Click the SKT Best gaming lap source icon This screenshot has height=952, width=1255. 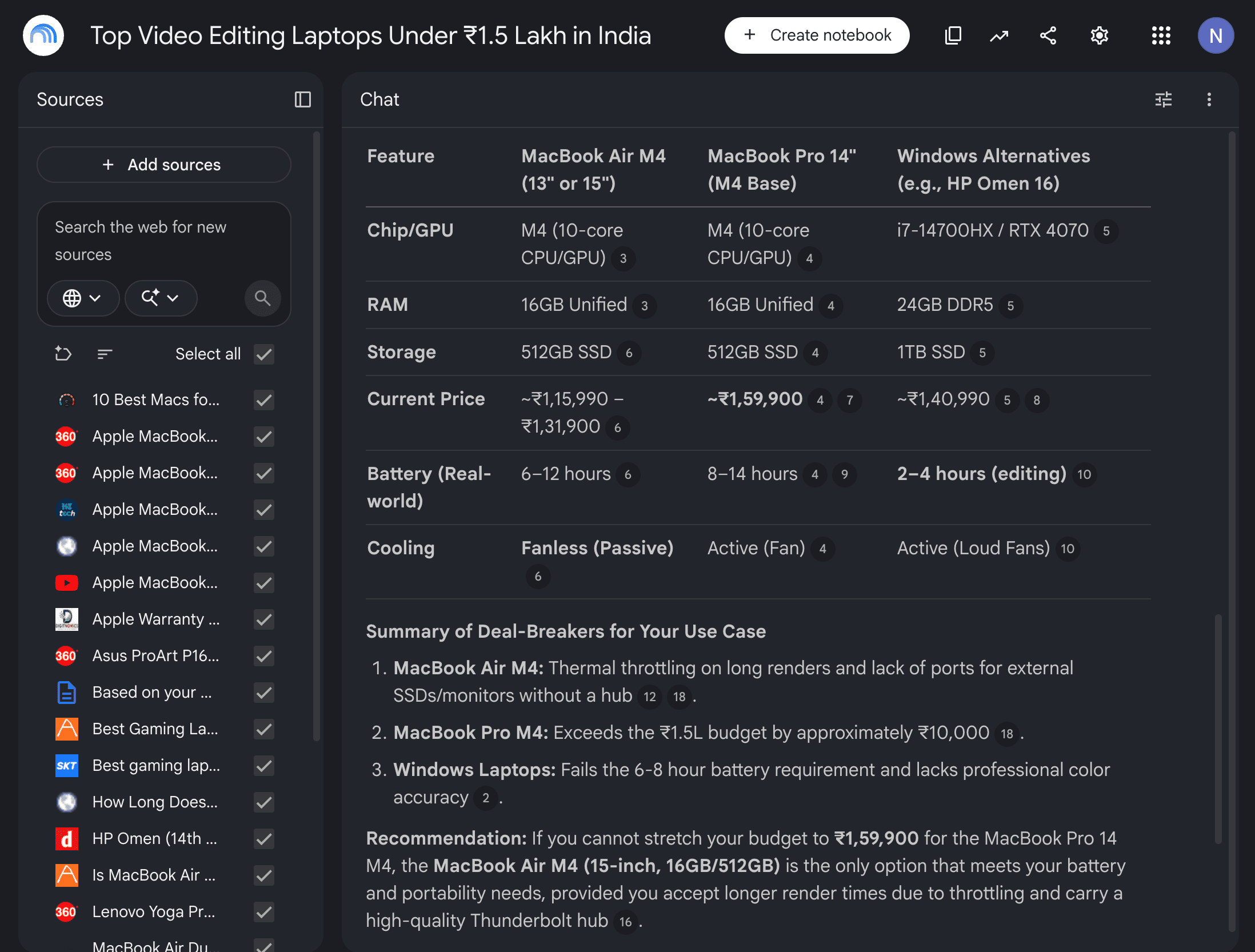point(66,766)
